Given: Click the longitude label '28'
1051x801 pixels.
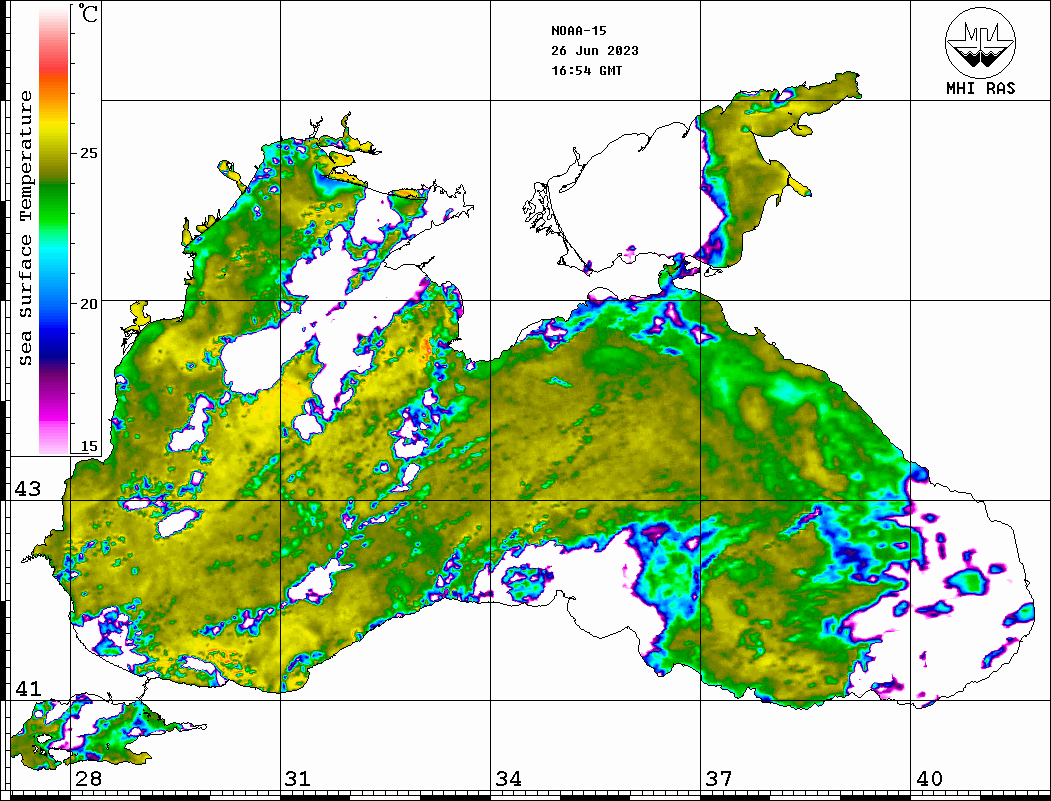Looking at the screenshot, I should point(88,779).
